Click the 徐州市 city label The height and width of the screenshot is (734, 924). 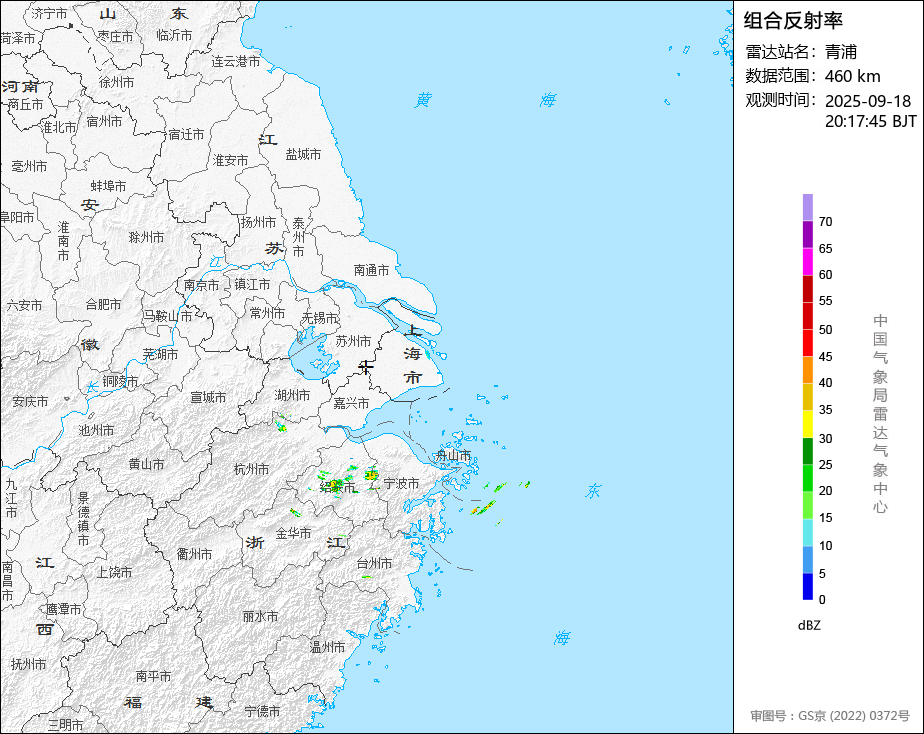click(116, 82)
